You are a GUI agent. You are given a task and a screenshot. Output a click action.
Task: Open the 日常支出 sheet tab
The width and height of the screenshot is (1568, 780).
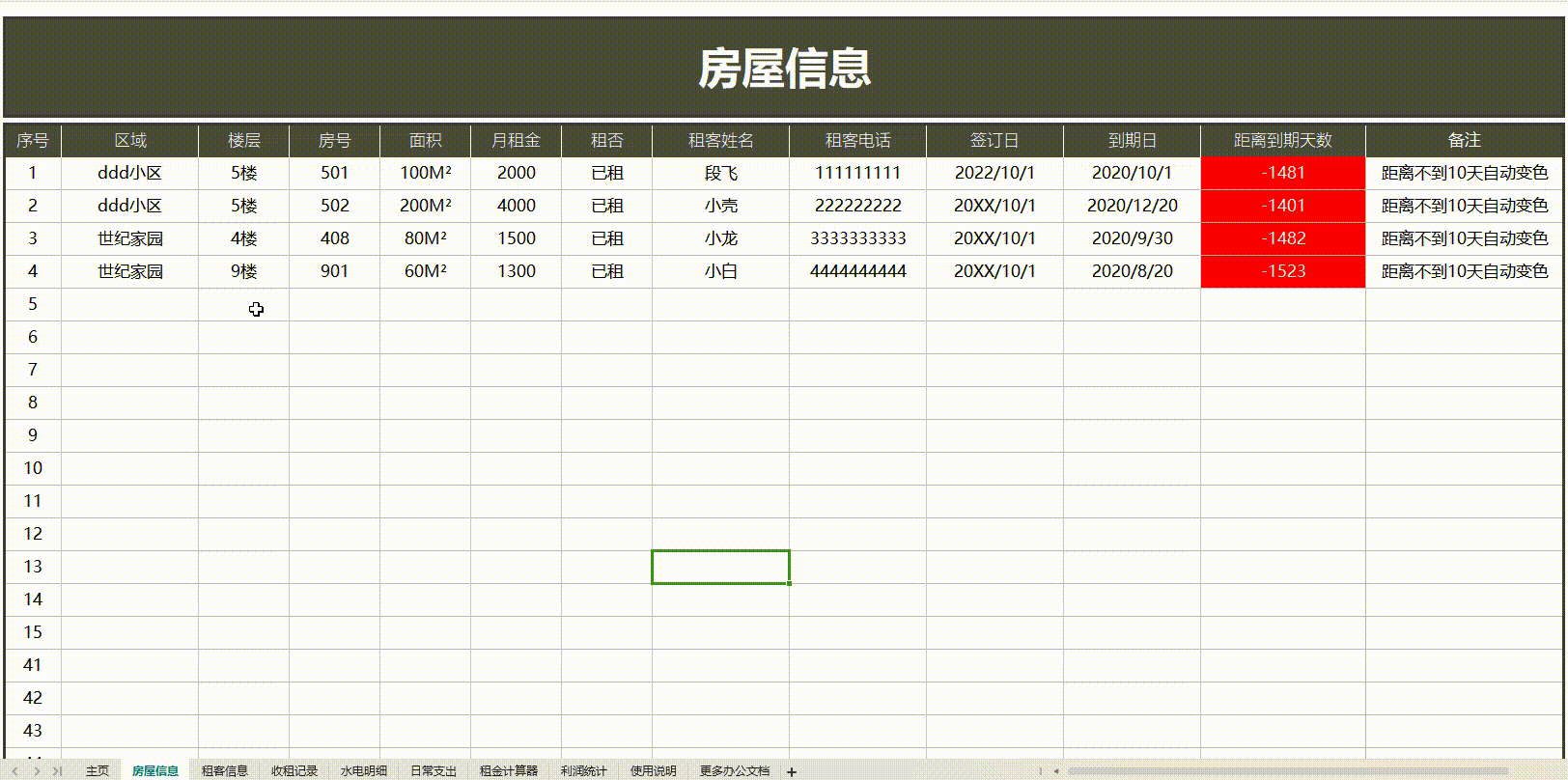click(x=434, y=771)
